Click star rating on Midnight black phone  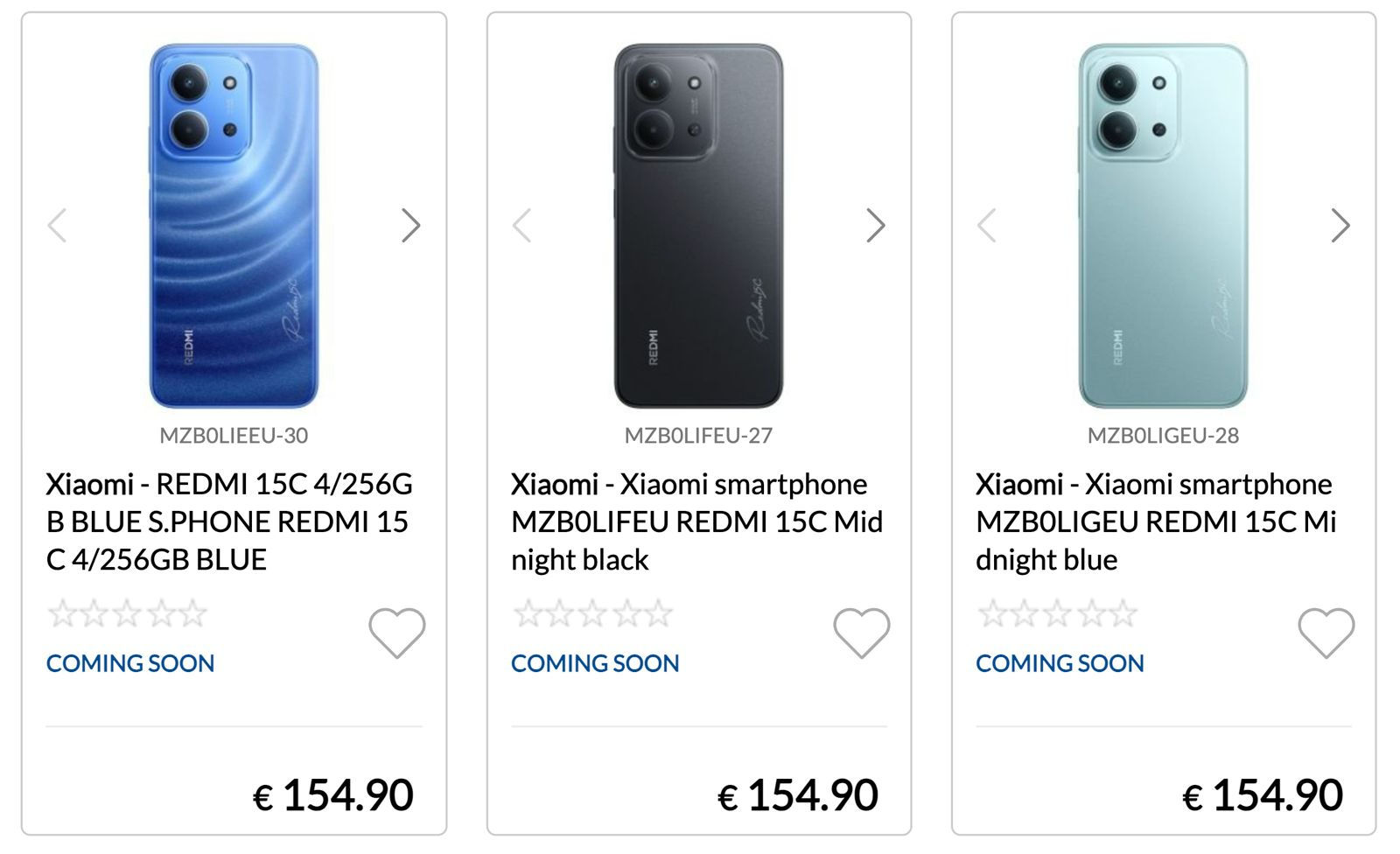(x=592, y=613)
